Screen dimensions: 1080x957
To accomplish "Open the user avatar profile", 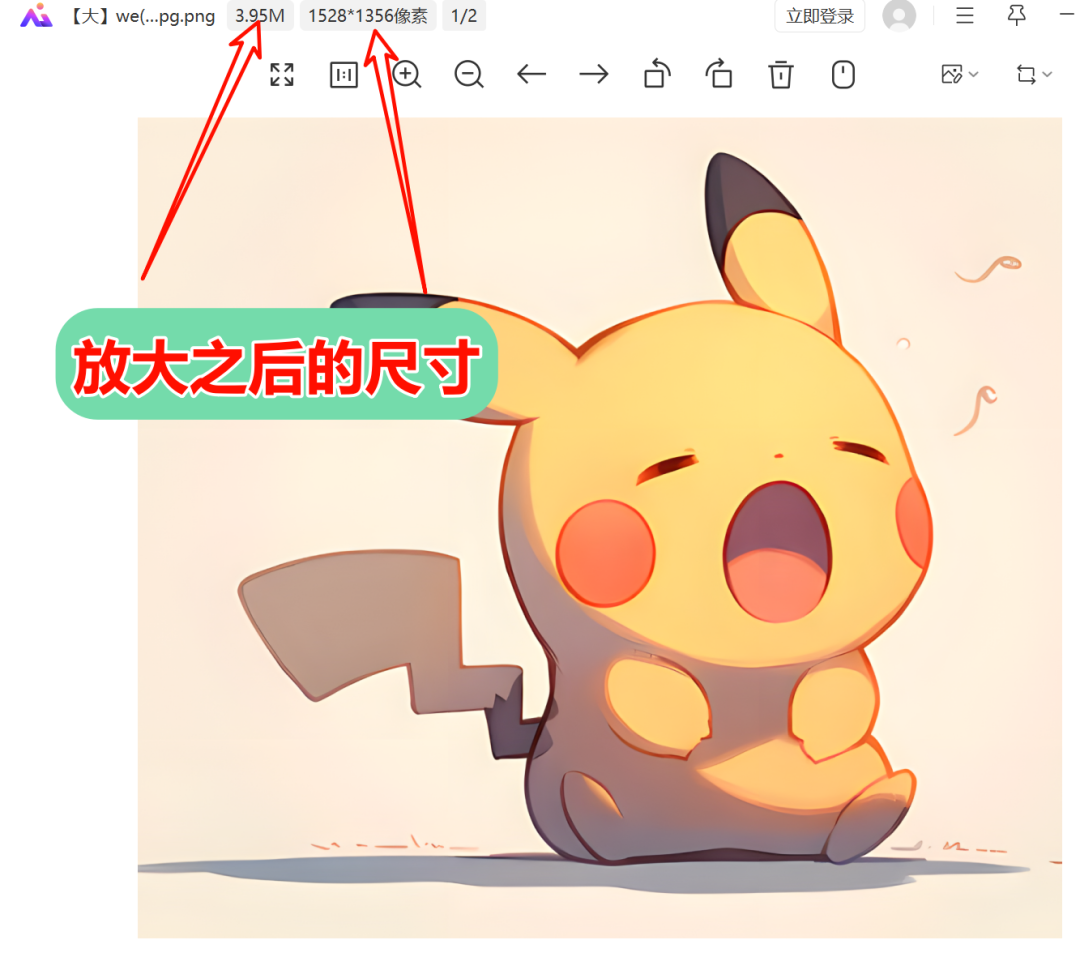I will 899,15.
